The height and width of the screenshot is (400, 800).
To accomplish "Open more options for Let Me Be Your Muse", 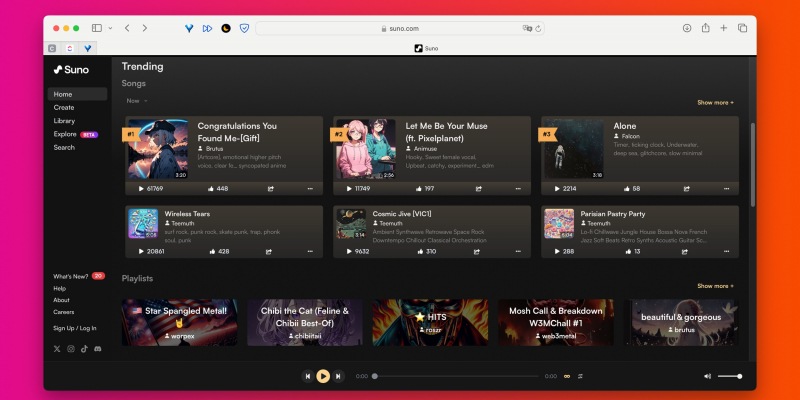I will 518,189.
